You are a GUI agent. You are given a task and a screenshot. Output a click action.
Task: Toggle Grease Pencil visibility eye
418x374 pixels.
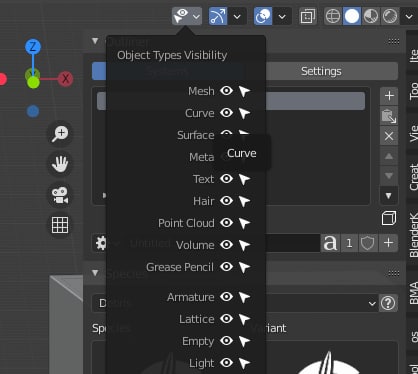(x=226, y=267)
